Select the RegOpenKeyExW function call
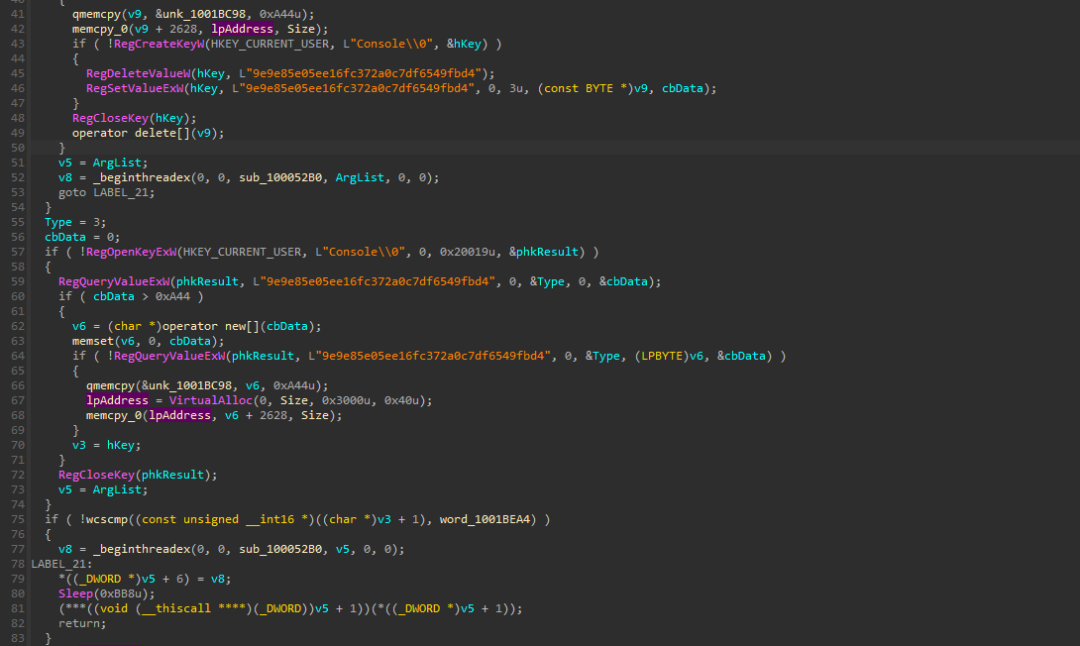The width and height of the screenshot is (1080, 646). [132, 252]
